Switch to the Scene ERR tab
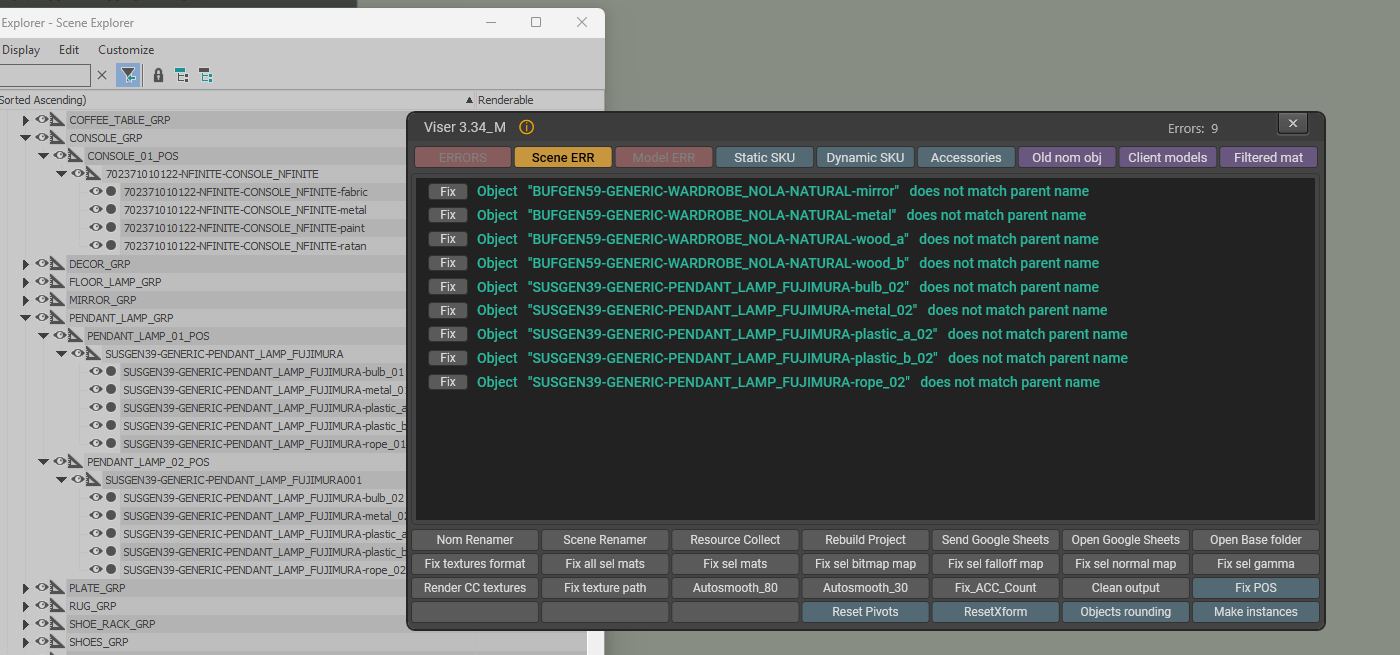The width and height of the screenshot is (1400, 655). tap(563, 157)
